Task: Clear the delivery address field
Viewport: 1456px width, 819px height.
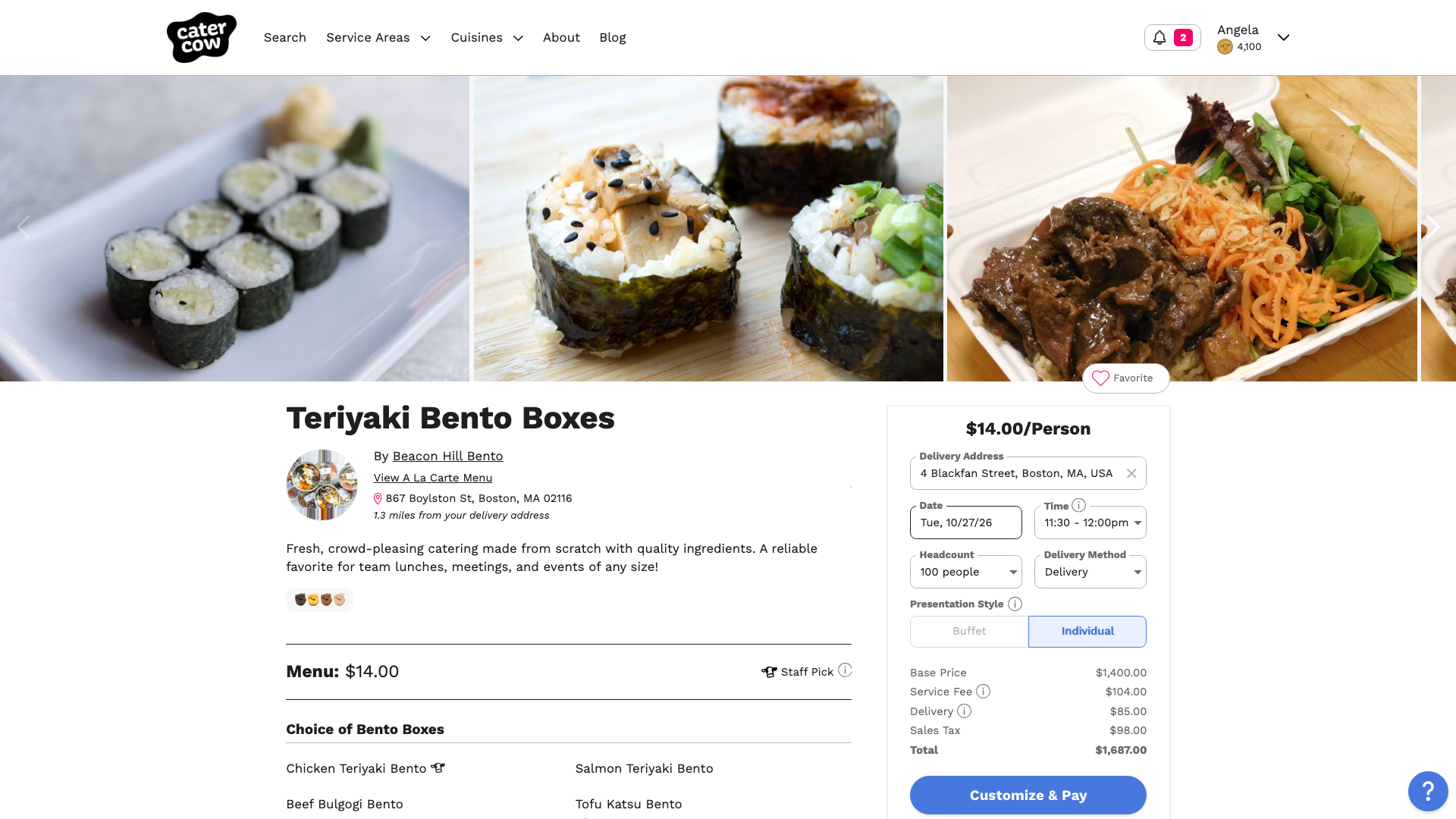Action: pos(1131,473)
